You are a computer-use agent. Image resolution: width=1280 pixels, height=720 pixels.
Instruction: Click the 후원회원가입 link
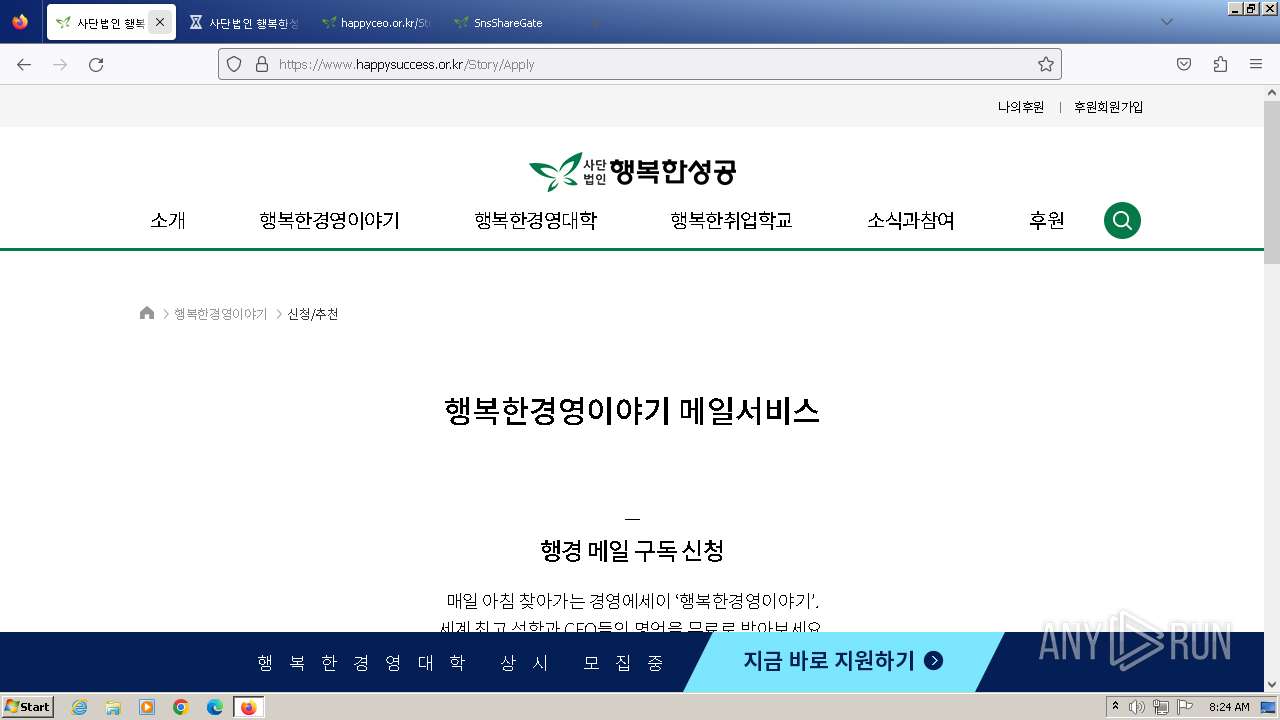[x=1108, y=107]
